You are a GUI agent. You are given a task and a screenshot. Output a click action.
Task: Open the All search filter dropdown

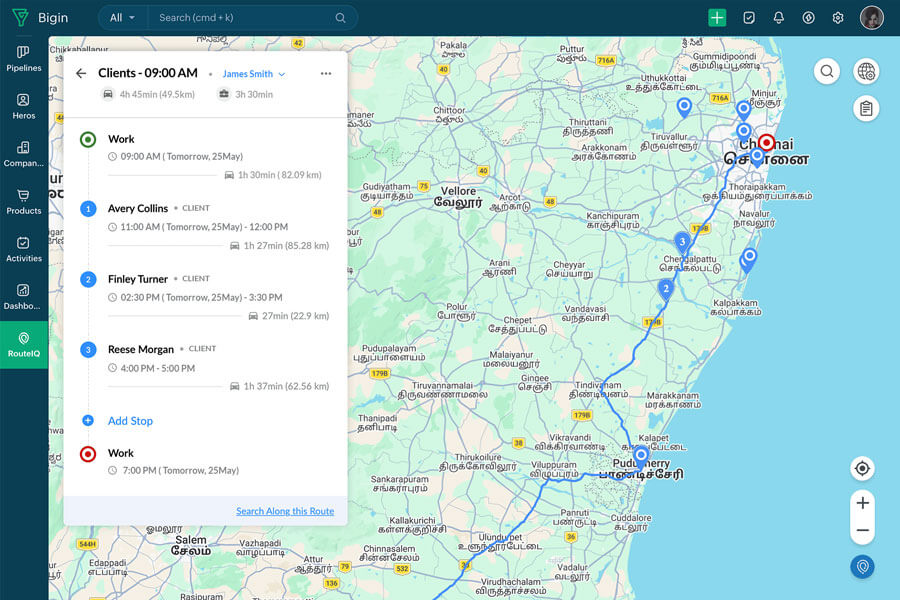(122, 18)
